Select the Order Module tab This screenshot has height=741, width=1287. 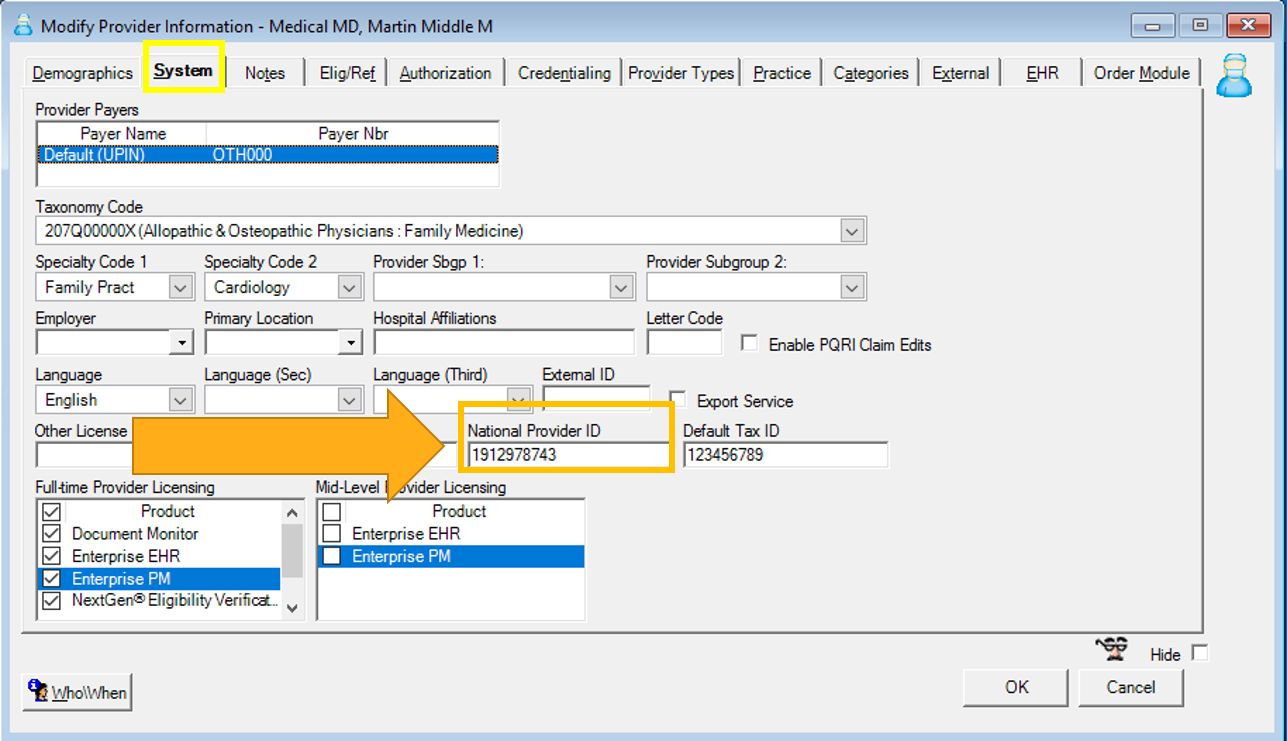coord(1140,72)
